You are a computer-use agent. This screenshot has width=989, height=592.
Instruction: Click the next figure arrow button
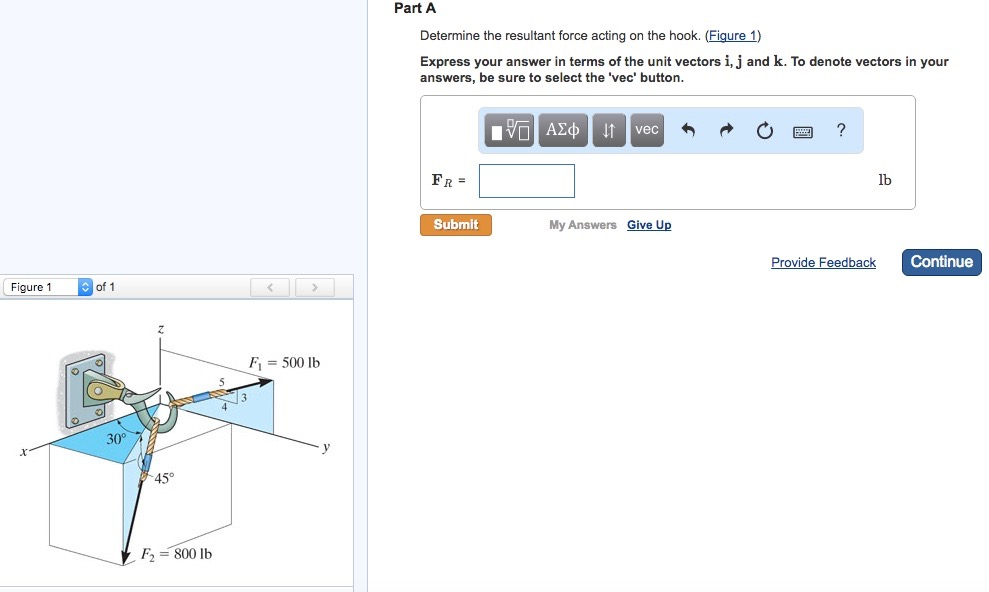(x=315, y=286)
